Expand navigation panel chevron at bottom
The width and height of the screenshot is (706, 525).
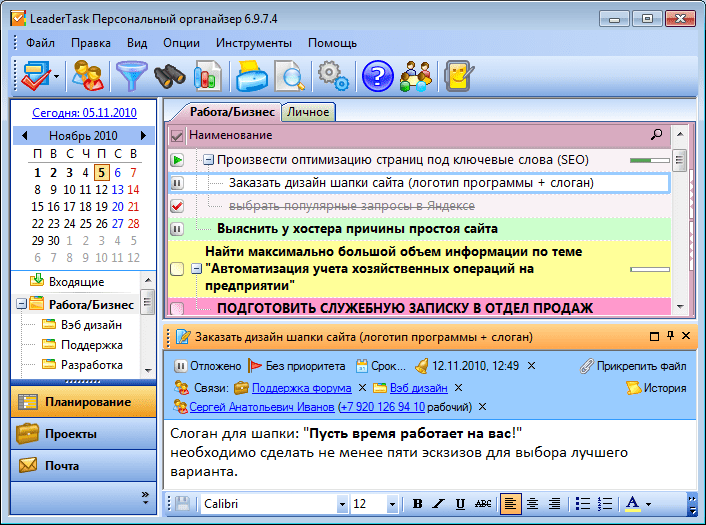click(145, 497)
